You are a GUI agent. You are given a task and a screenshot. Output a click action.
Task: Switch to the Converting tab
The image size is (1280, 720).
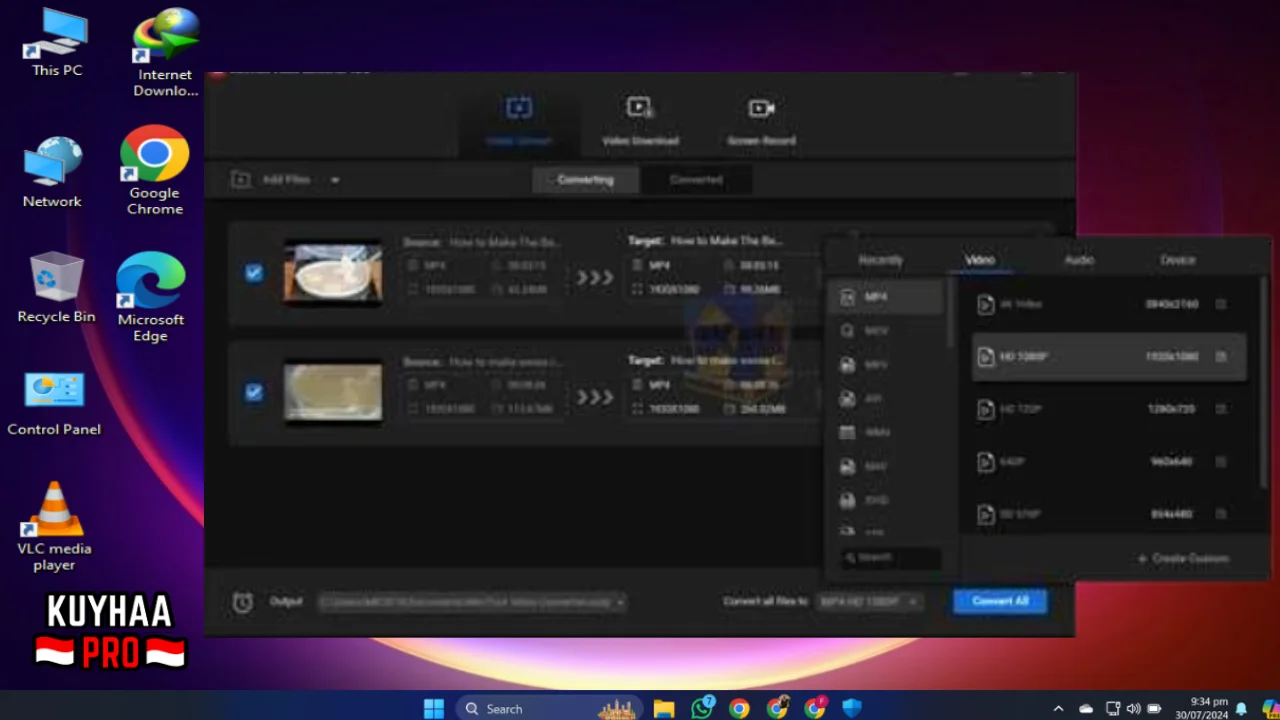pyautogui.click(x=585, y=180)
